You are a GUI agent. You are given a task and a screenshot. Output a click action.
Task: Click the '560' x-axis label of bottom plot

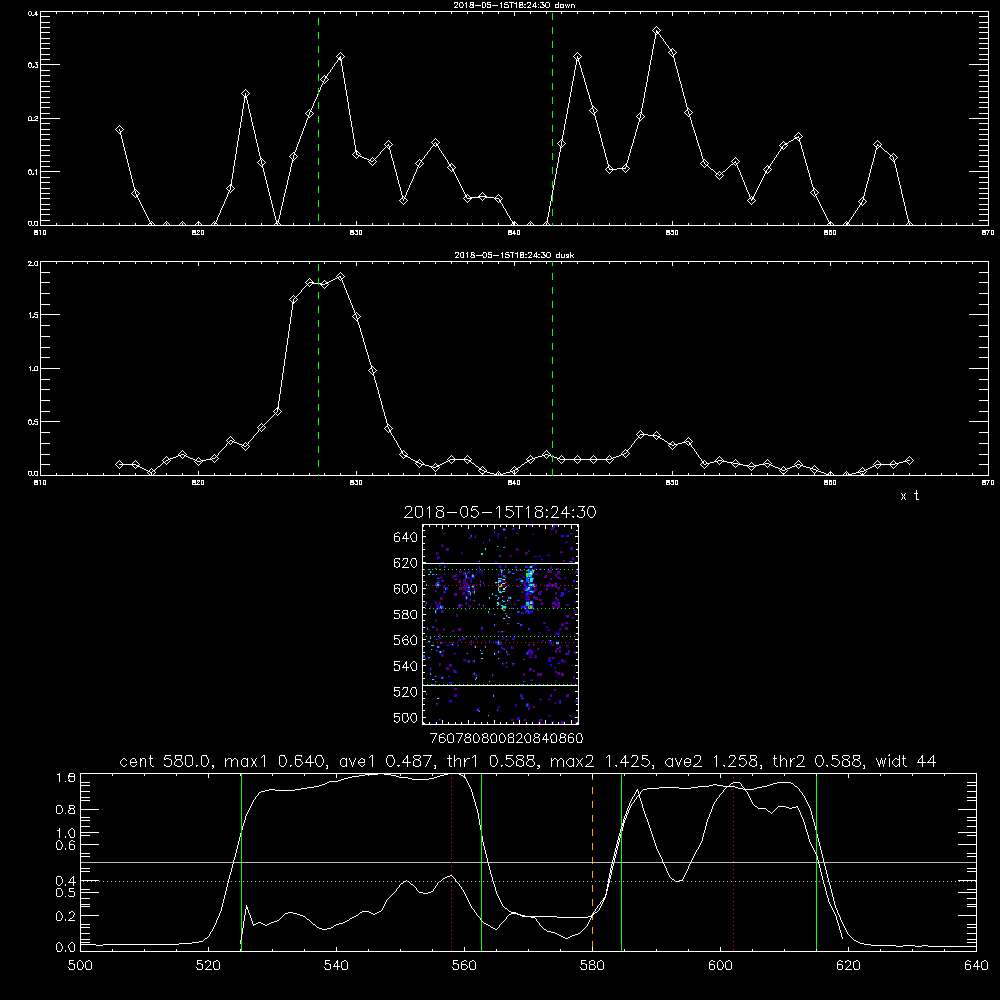(464, 966)
